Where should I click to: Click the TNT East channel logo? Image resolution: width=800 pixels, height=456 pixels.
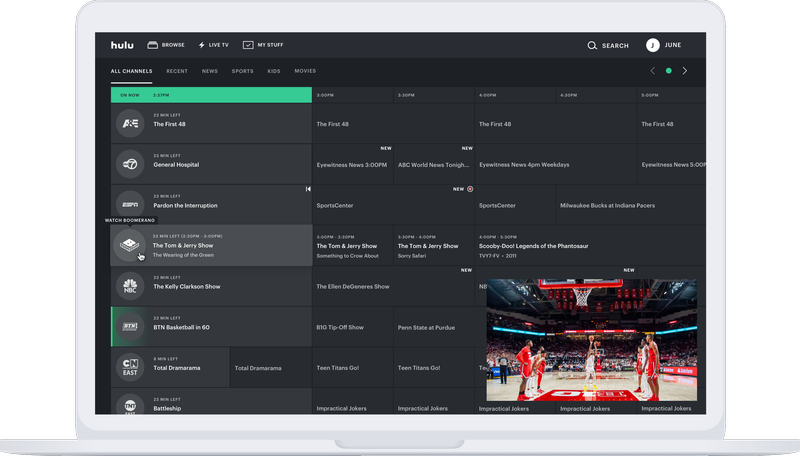point(130,405)
